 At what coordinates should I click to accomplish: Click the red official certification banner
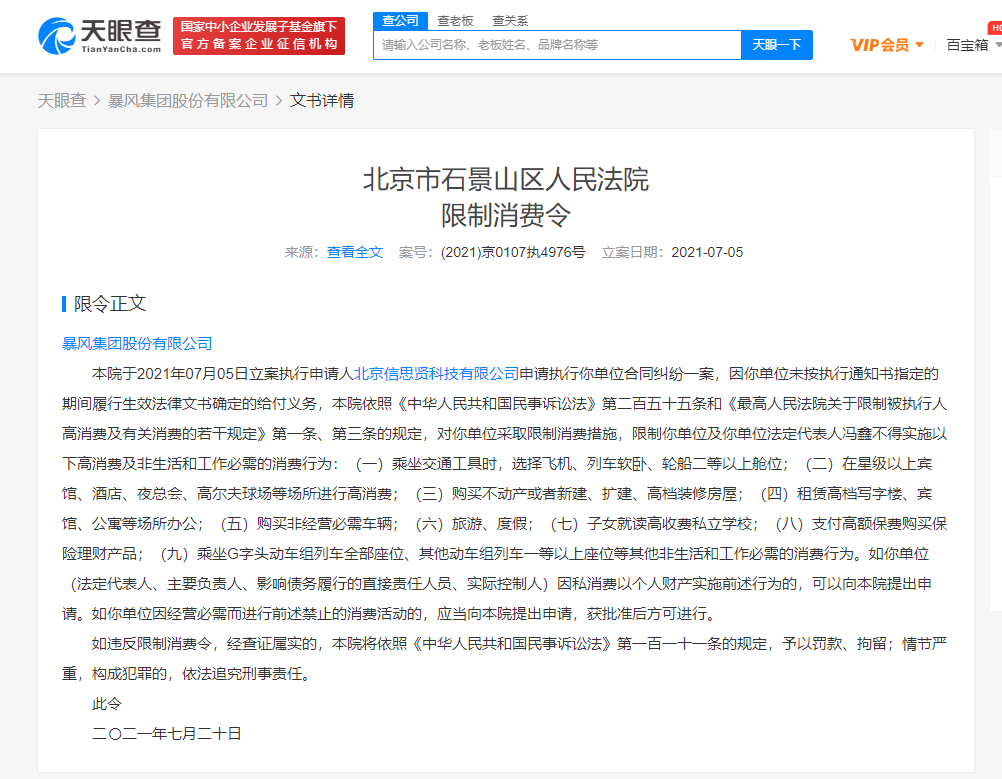(259, 36)
